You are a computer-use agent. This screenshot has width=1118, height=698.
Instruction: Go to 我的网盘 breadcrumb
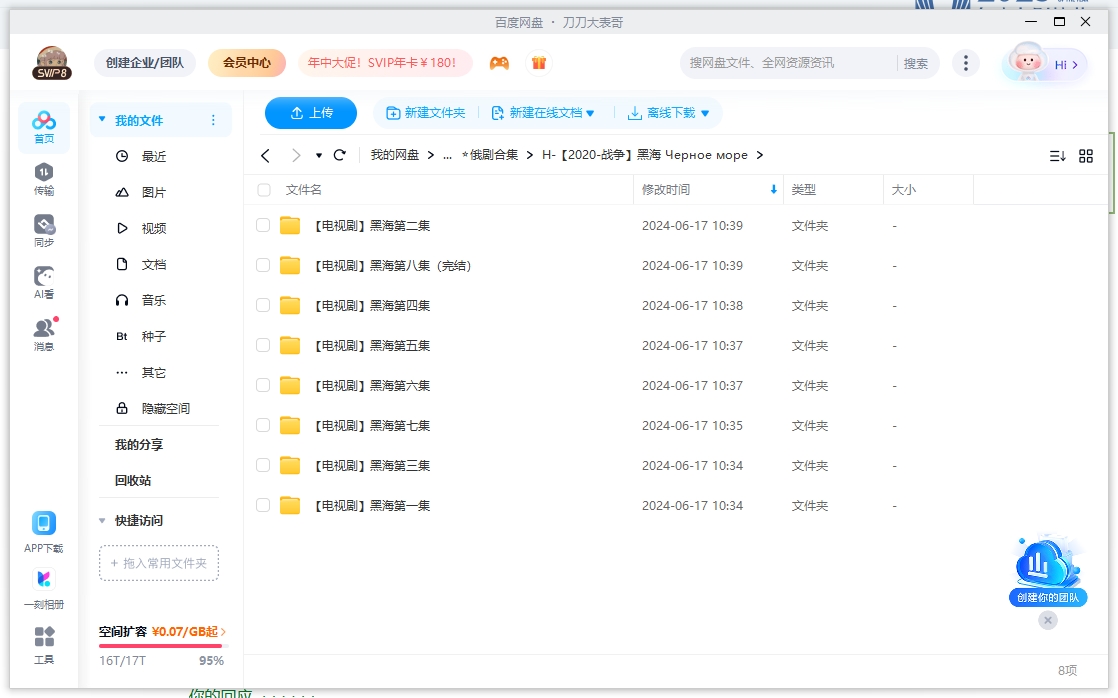click(x=394, y=155)
